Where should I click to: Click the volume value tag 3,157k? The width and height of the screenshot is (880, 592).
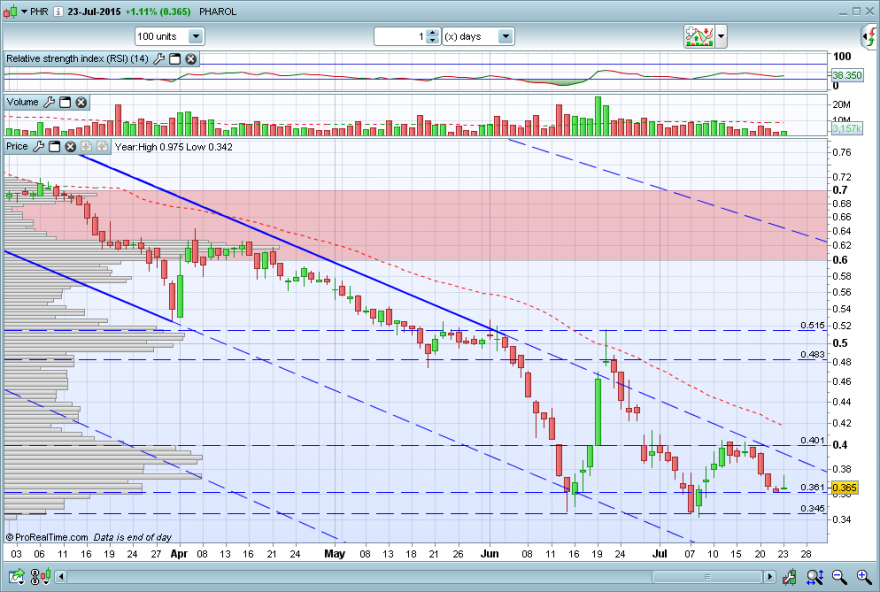[847, 129]
